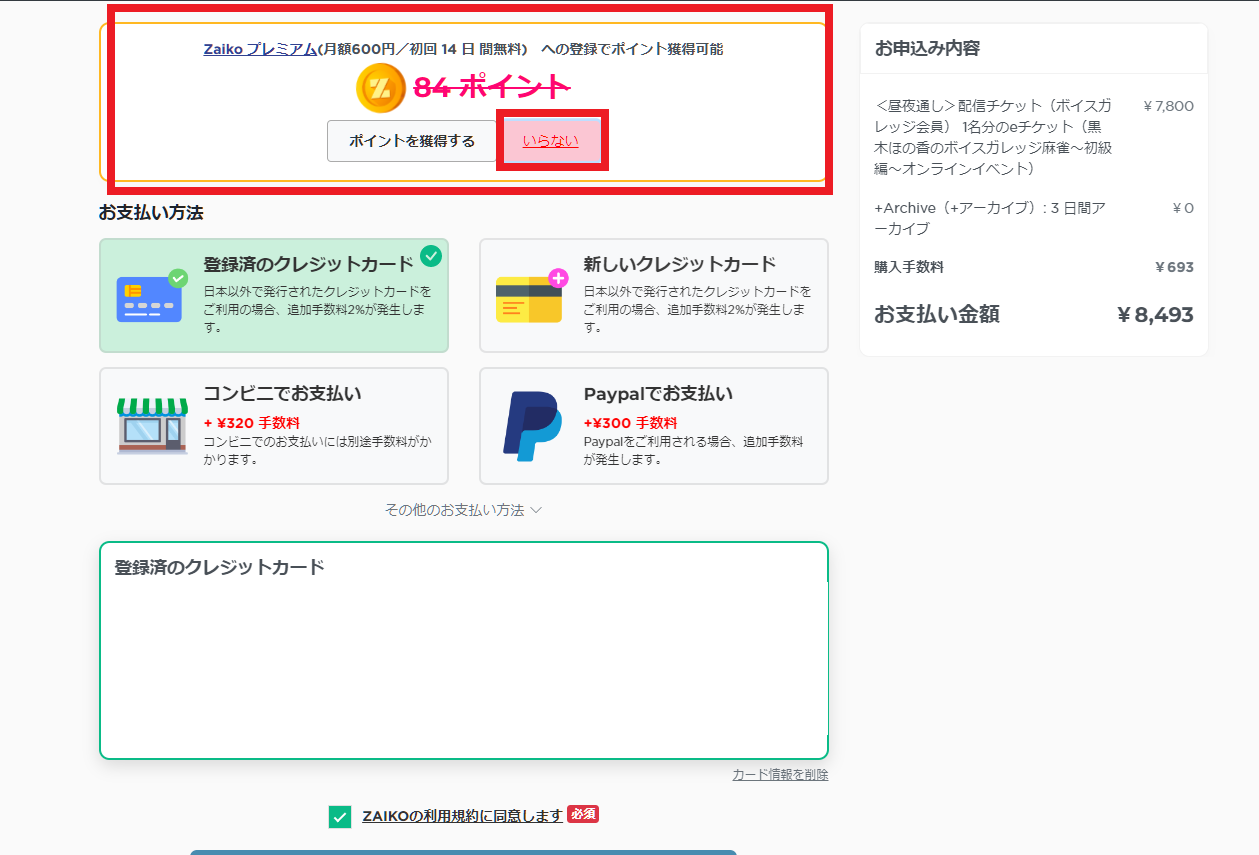Select コンビニでお支払い payment option
1259x855 pixels.
coord(274,426)
